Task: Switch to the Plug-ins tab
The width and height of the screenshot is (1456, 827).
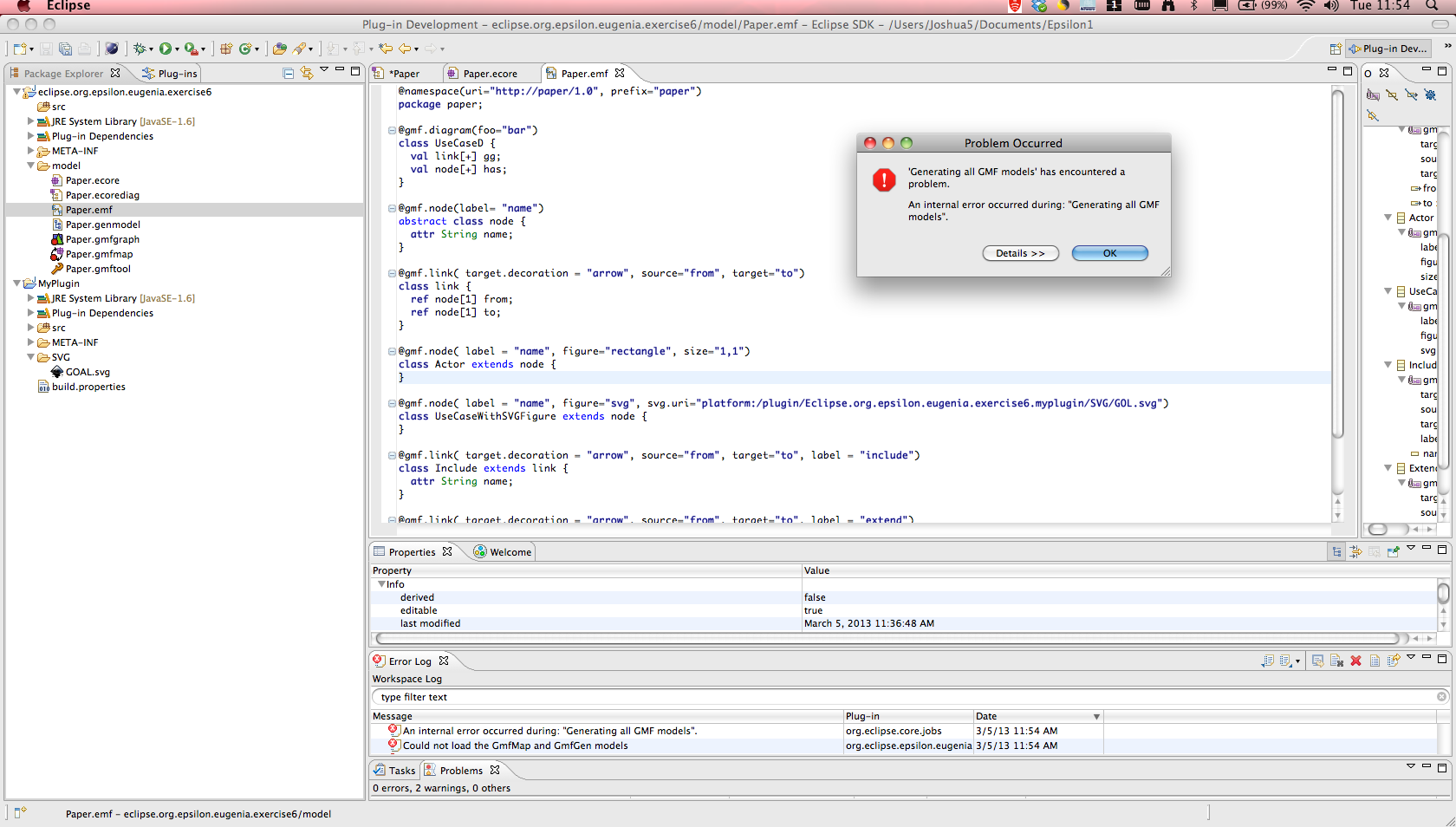Action: click(170, 74)
